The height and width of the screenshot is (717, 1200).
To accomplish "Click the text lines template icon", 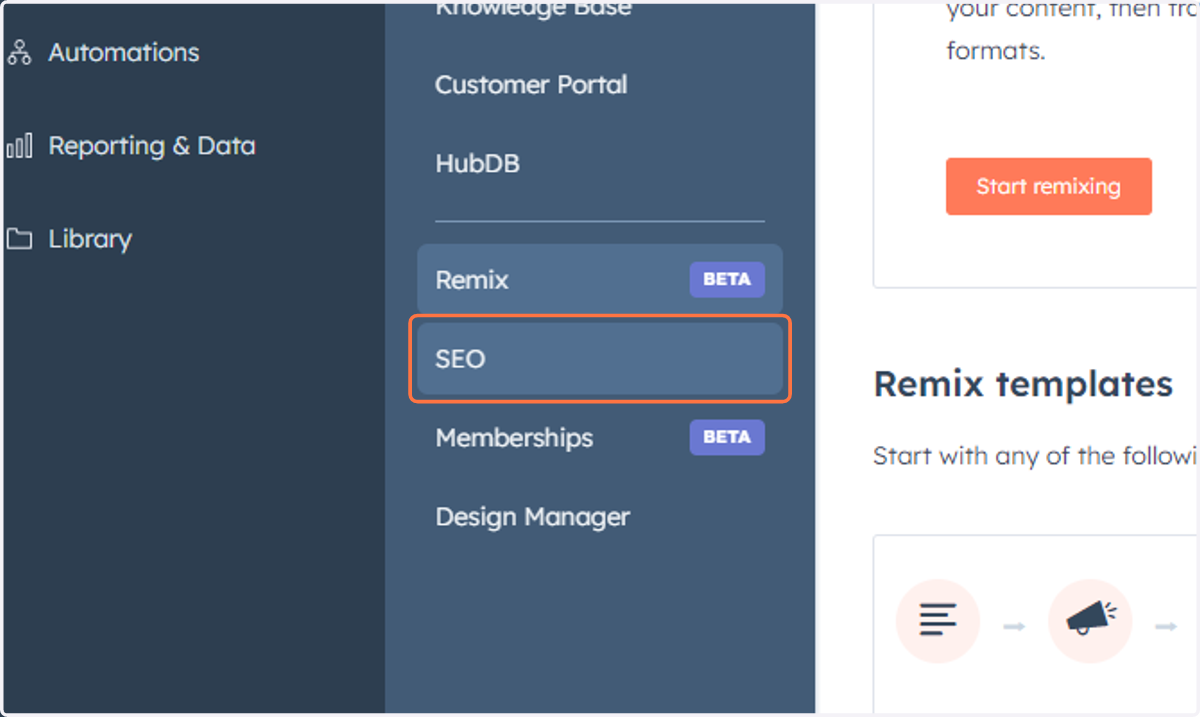I will 937,621.
